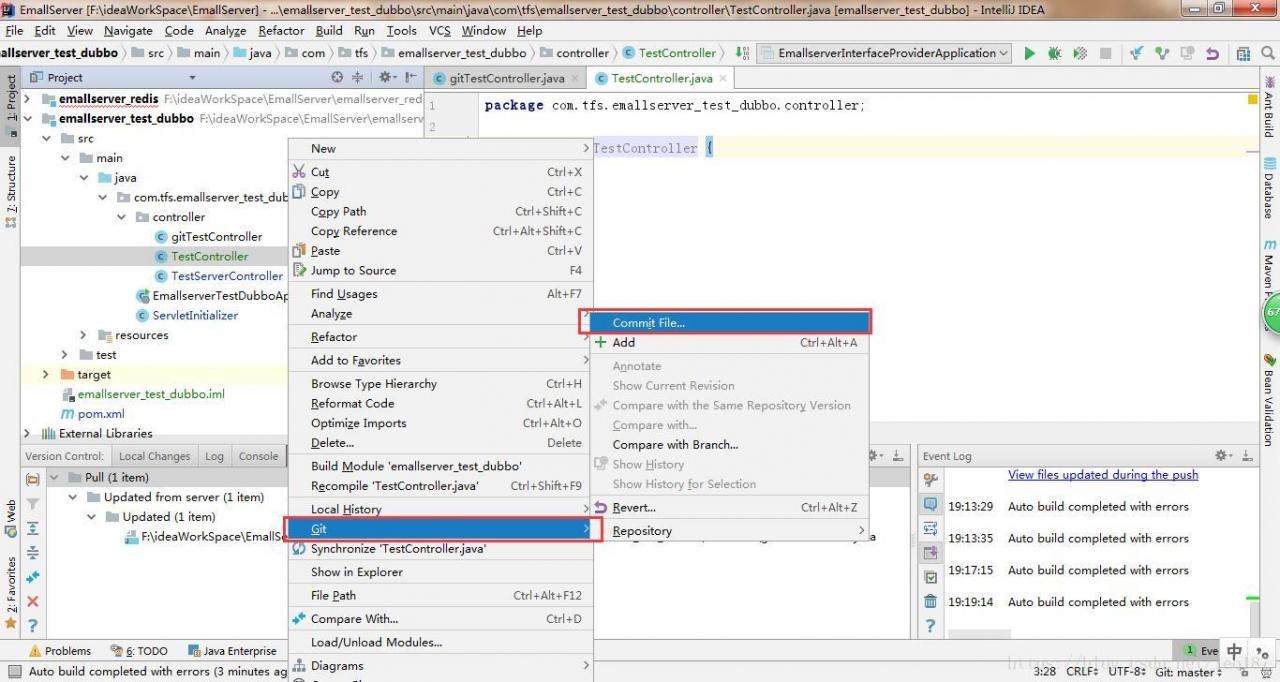Open the View files updated during the push link
The width and height of the screenshot is (1280, 682).
coord(1102,475)
